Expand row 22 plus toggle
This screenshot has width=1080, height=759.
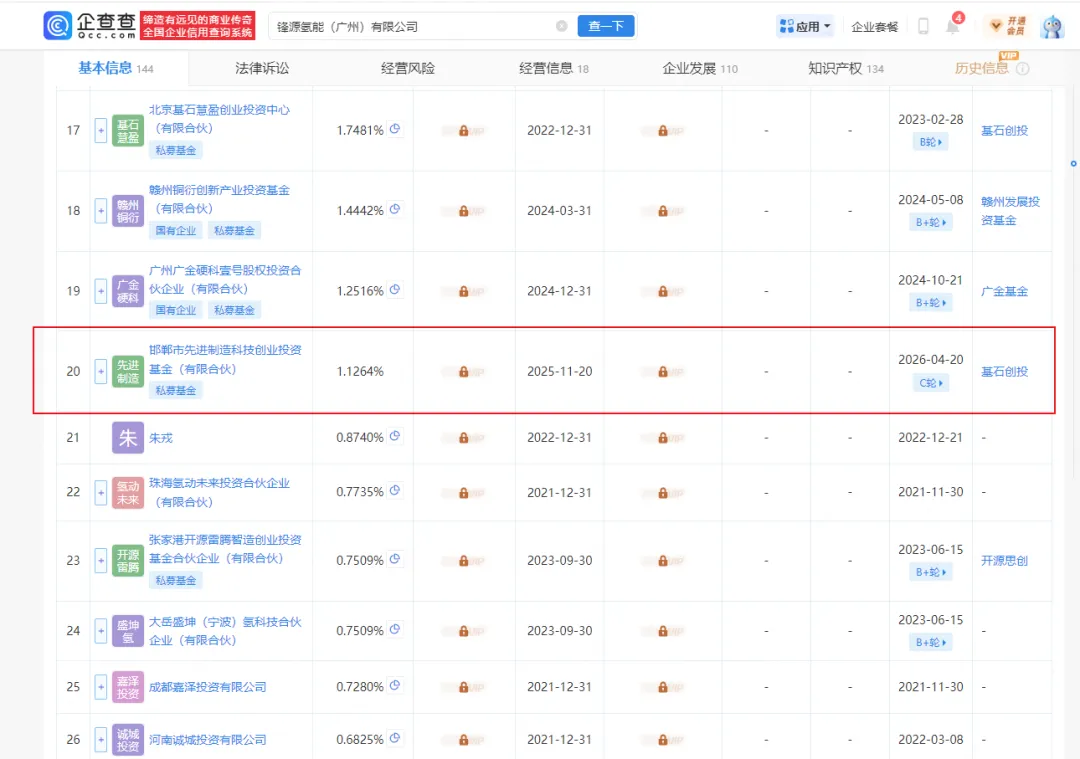coord(101,492)
